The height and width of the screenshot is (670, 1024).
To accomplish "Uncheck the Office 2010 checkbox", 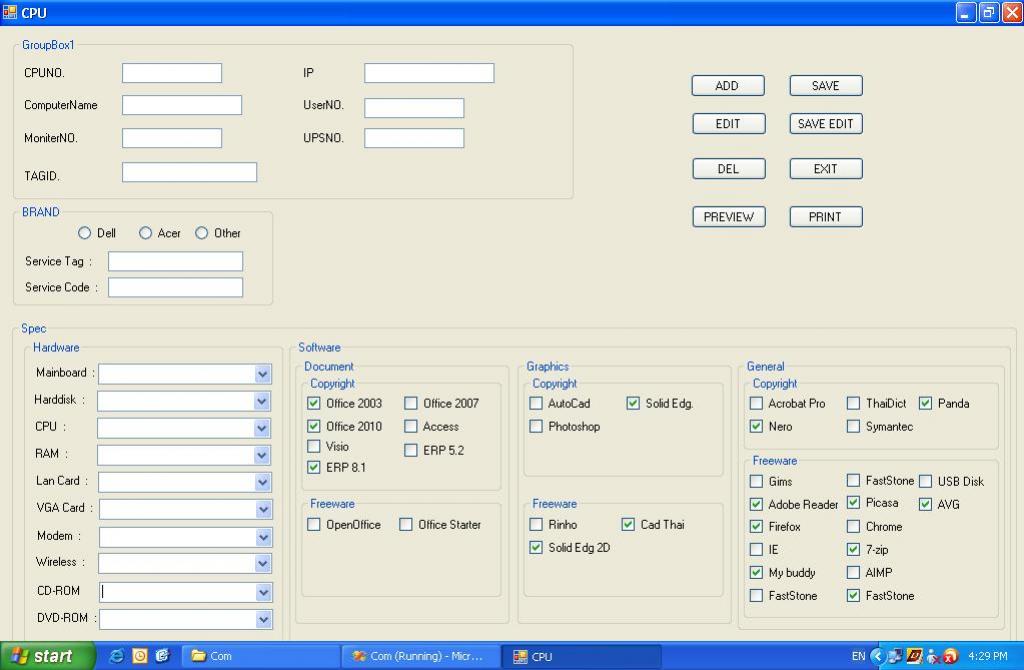I will pos(314,426).
